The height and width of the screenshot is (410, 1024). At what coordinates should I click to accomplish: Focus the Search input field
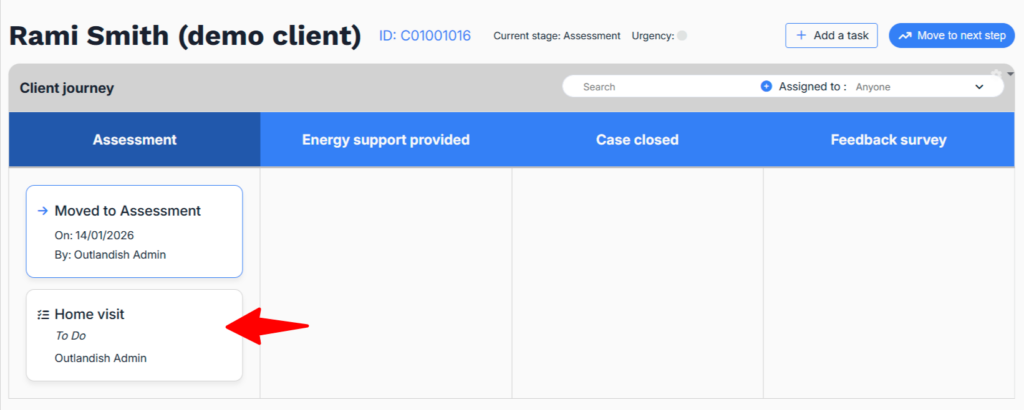tap(660, 87)
